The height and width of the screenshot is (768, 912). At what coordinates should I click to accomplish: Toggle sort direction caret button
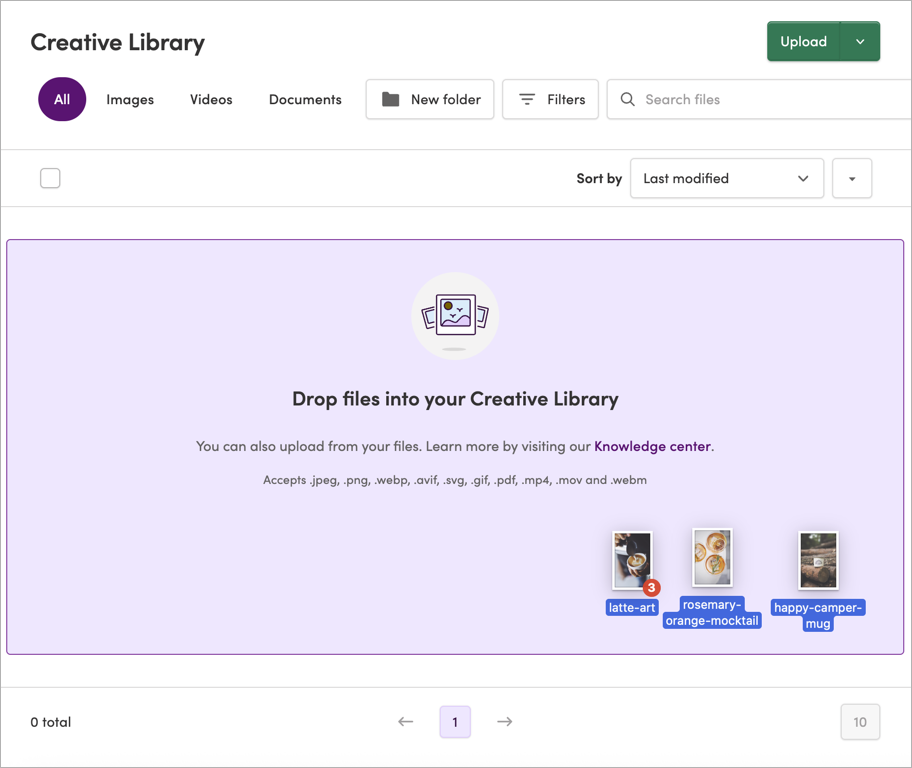[x=852, y=178]
